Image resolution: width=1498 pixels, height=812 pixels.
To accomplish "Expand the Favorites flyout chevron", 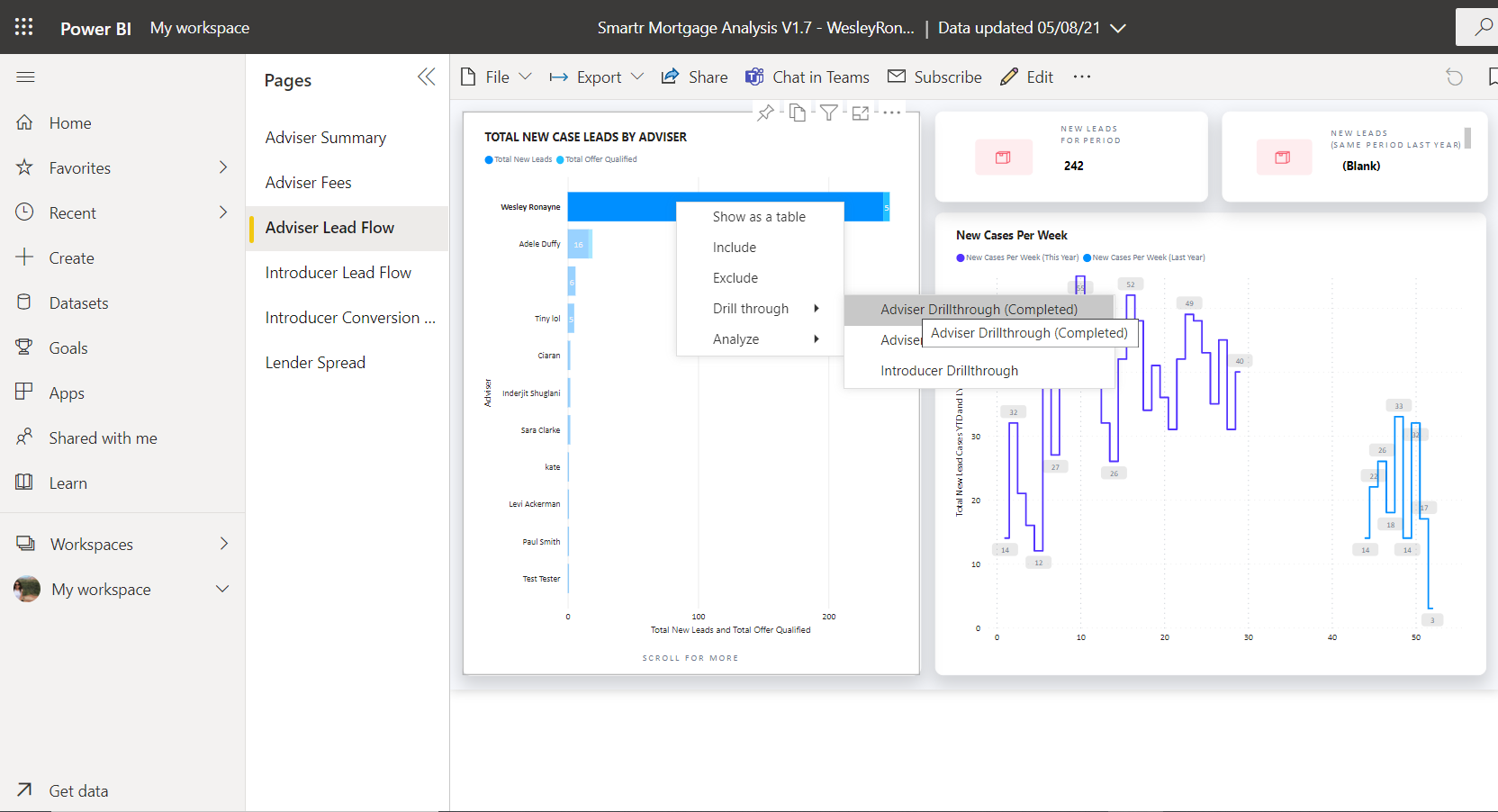I will (x=223, y=167).
